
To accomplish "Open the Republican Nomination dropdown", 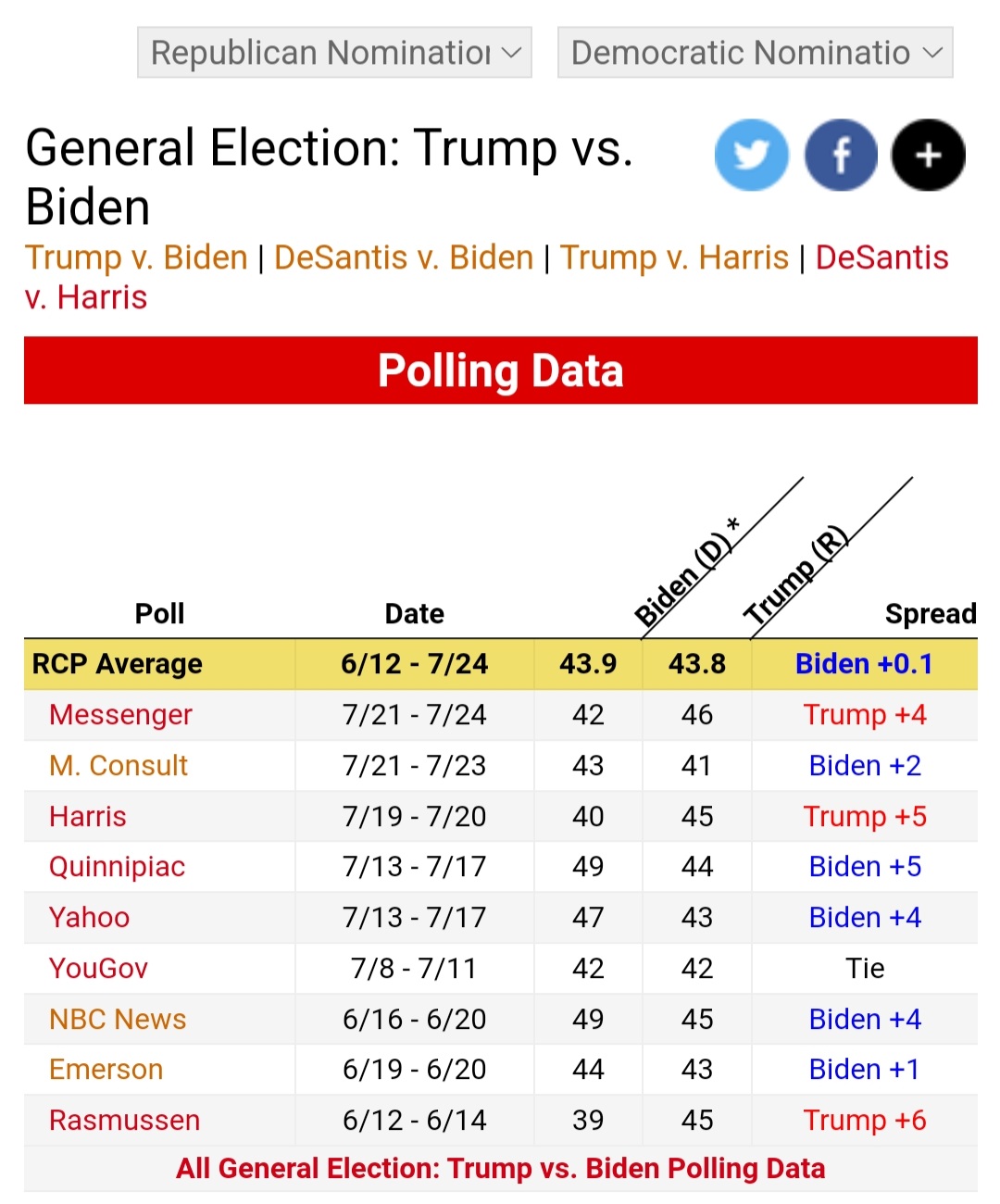I will pyautogui.click(x=334, y=53).
